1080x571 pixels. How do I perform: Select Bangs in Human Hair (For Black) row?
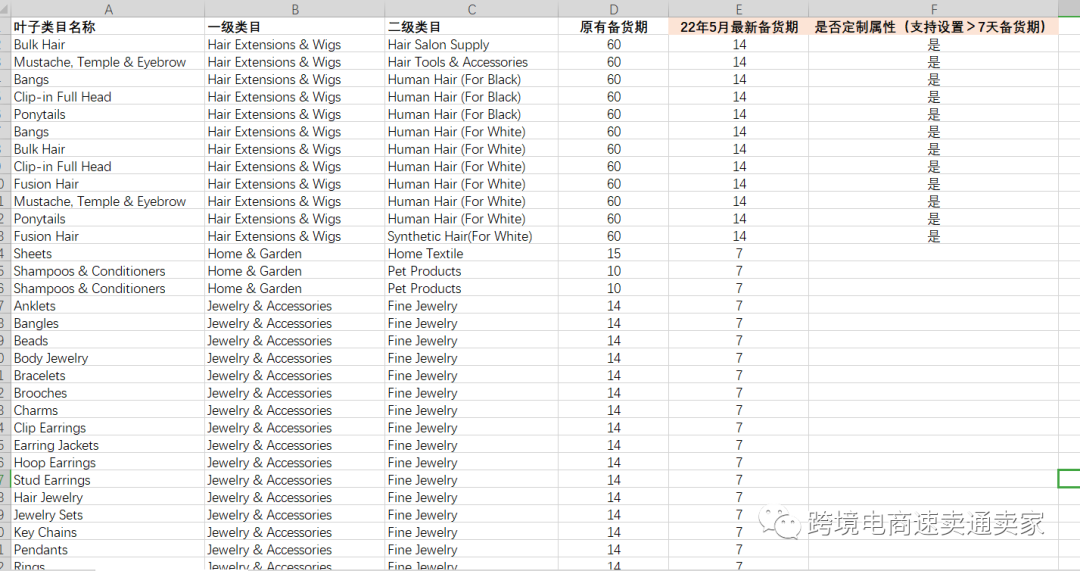108,79
